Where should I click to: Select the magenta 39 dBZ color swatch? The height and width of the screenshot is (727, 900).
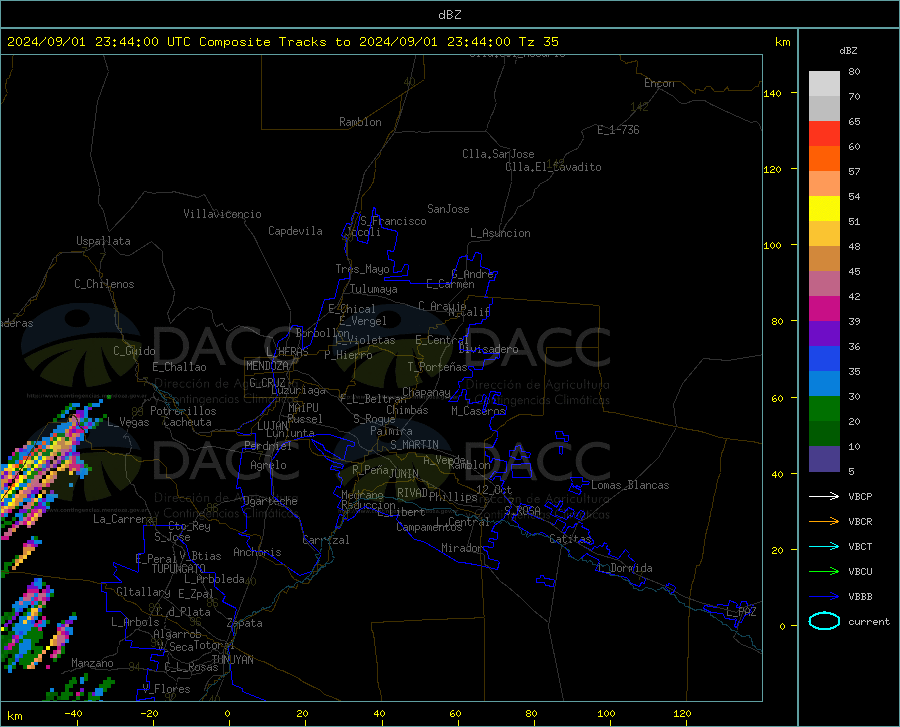tap(824, 309)
